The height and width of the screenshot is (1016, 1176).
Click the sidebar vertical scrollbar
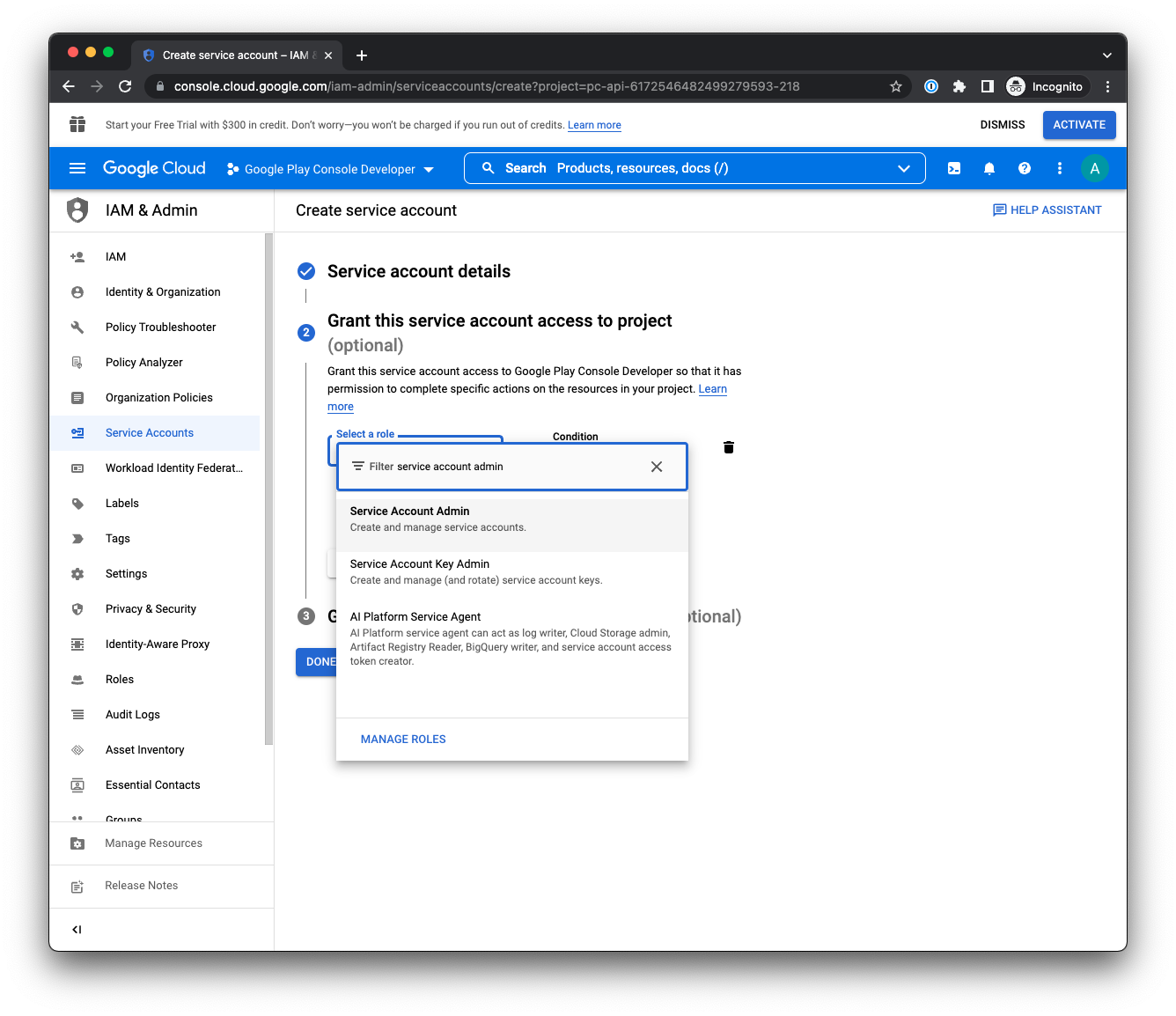click(268, 490)
